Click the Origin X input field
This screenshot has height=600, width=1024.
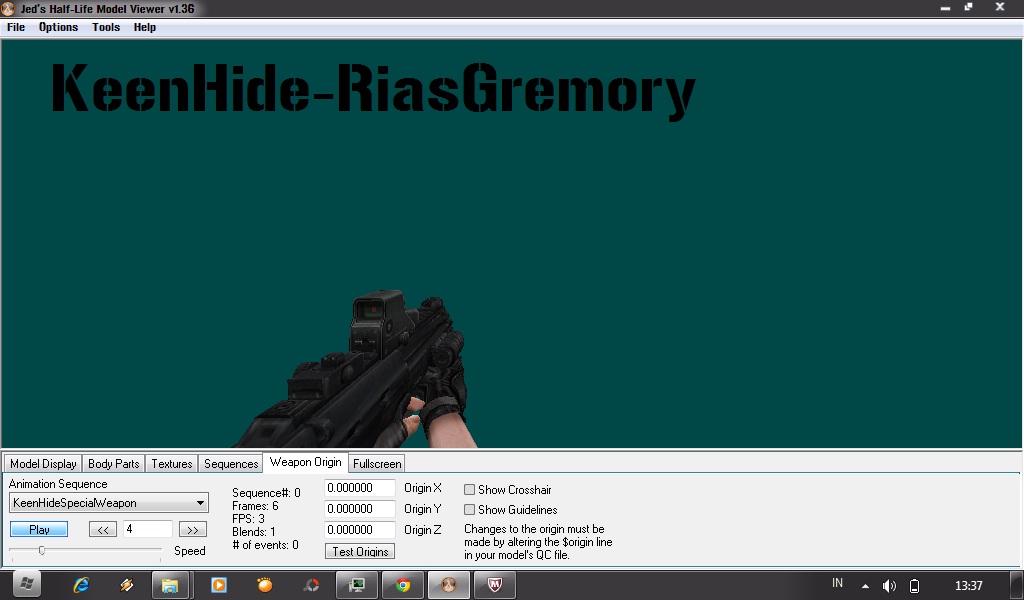(x=360, y=488)
